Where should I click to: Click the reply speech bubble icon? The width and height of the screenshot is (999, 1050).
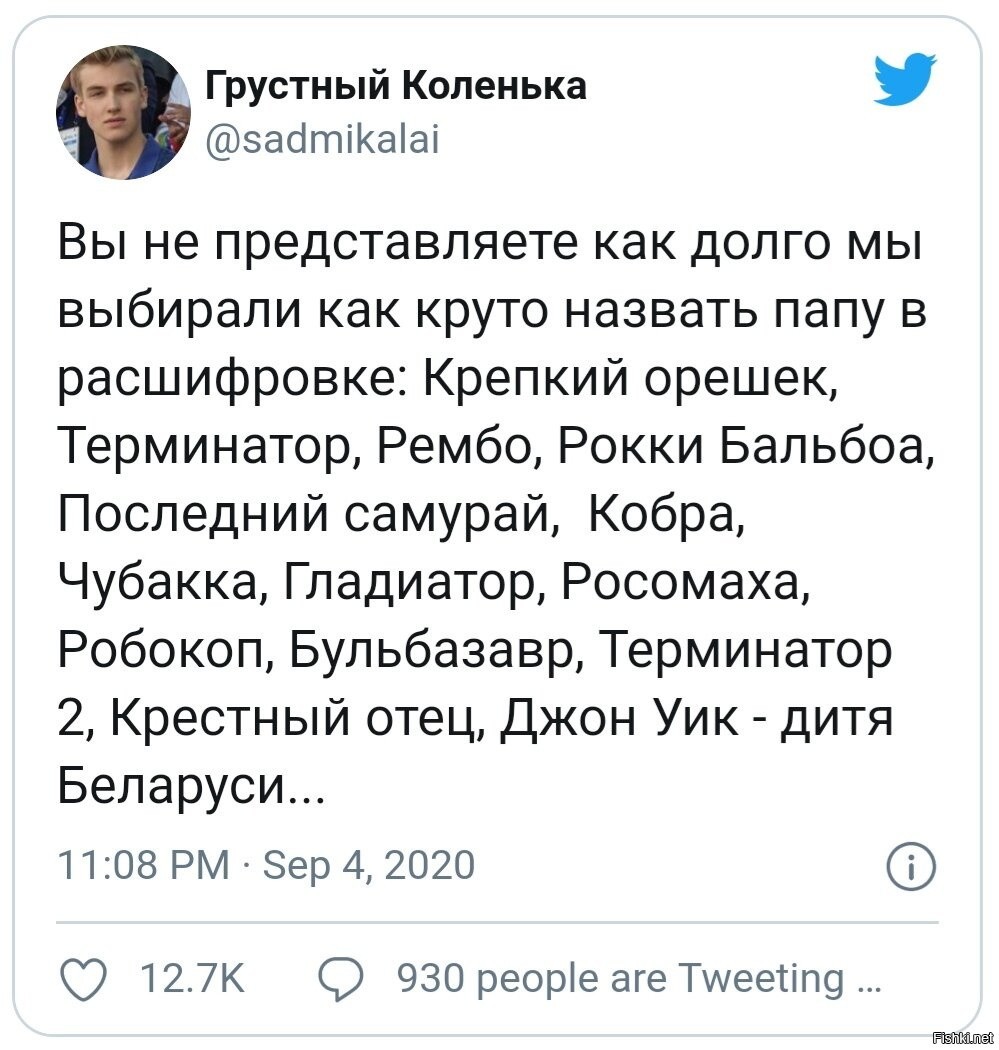[x=340, y=977]
